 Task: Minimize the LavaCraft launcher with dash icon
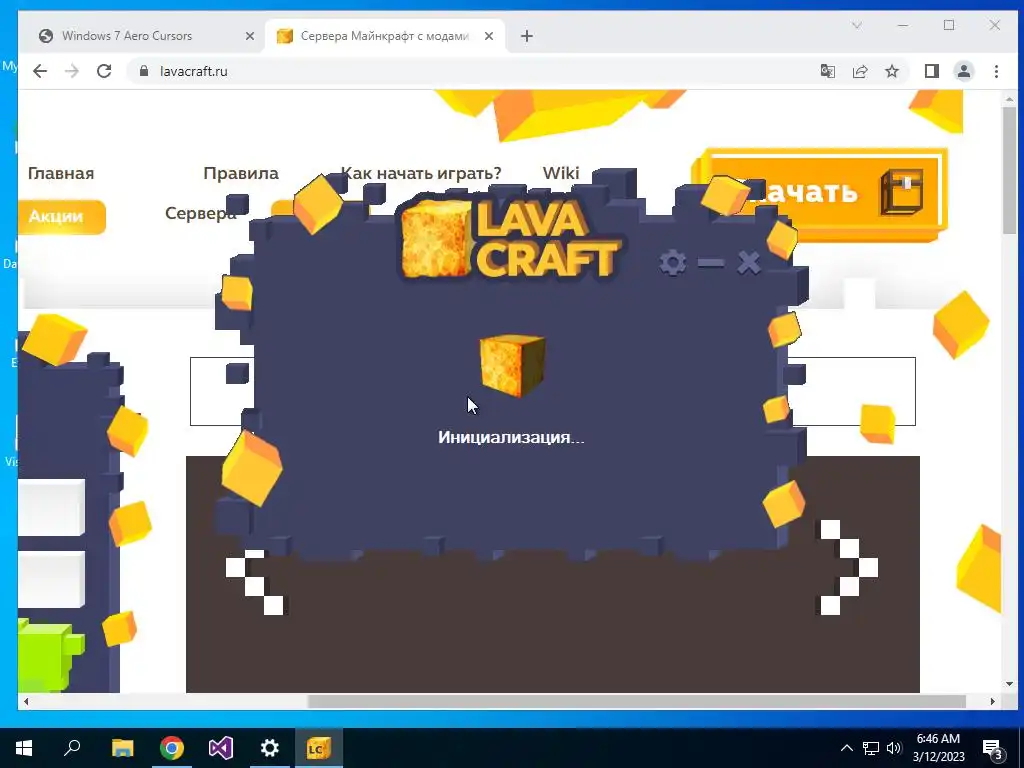pos(711,263)
